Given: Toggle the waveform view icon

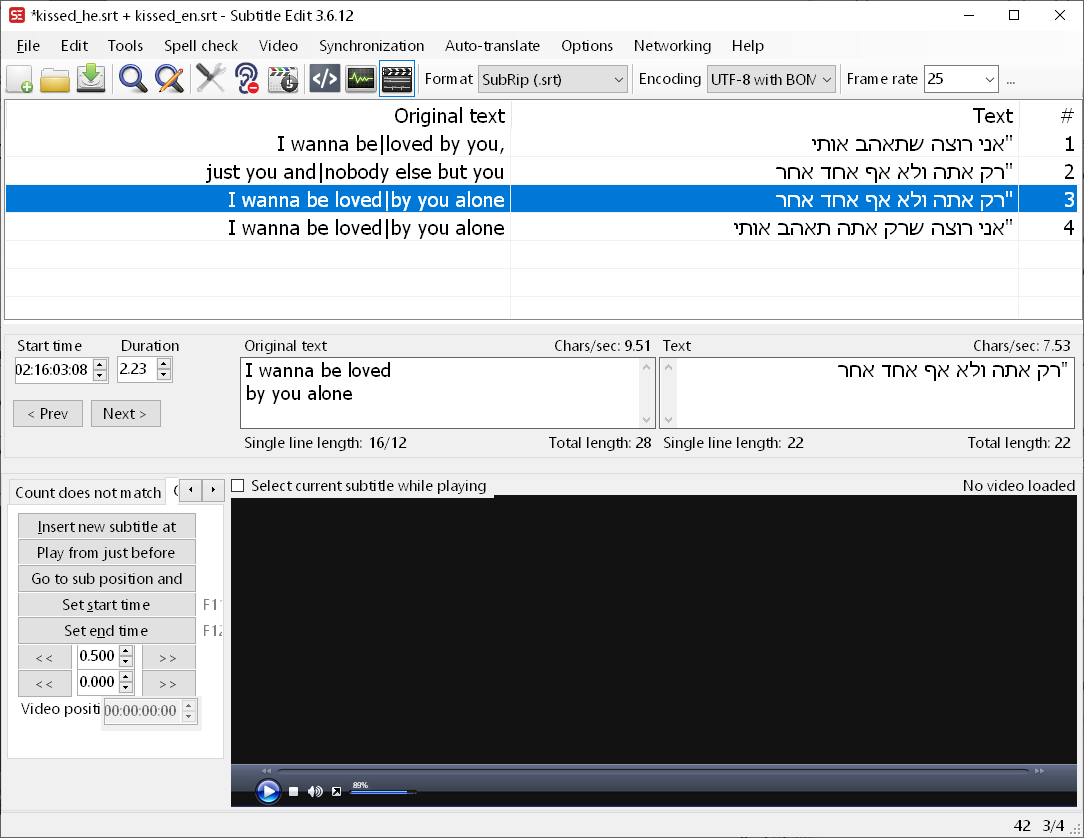Looking at the screenshot, I should point(361,79).
